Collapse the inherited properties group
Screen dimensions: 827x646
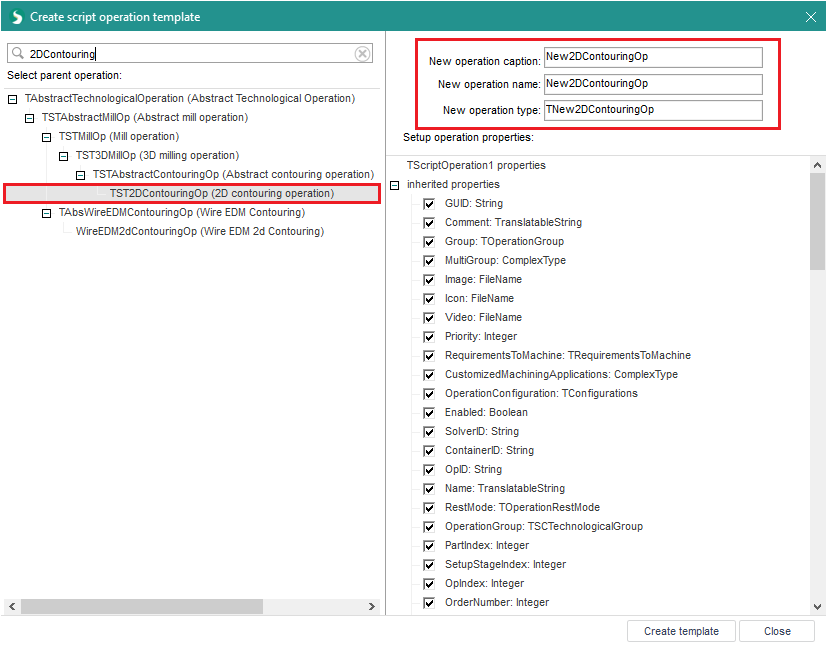tap(395, 185)
